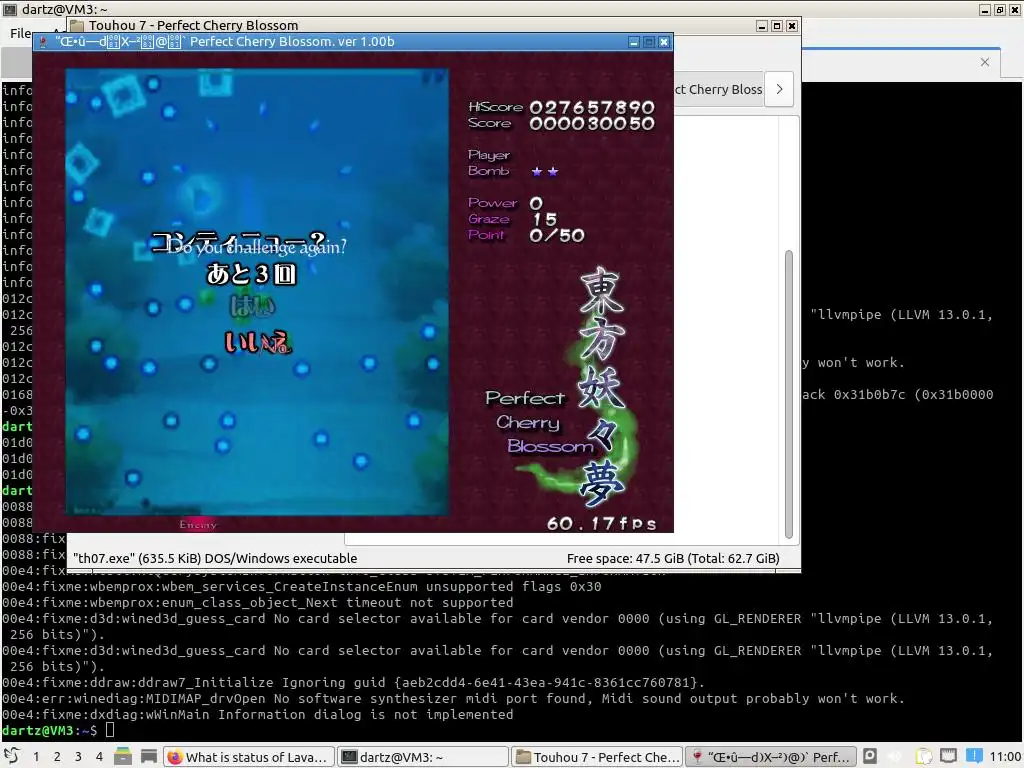Click the 'Information dialog is not implemented' terminal line
Screen dimensions: 1024x768
[257, 714]
